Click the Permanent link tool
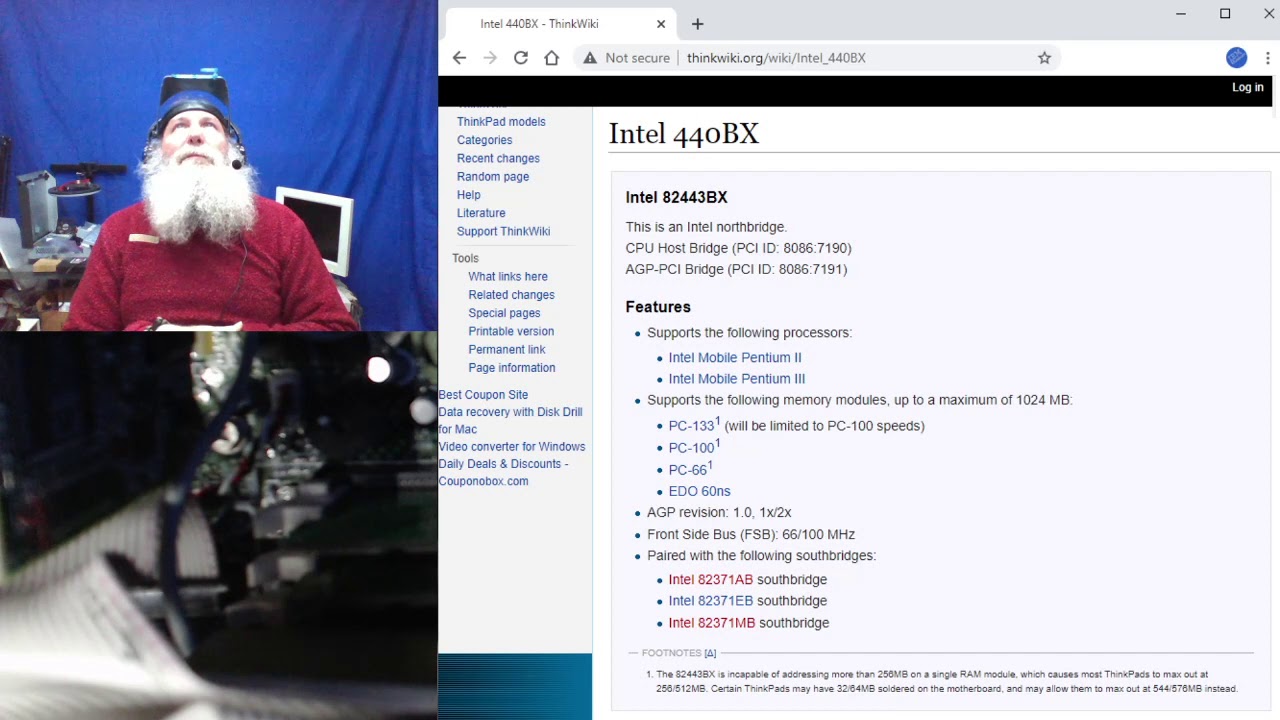 [507, 349]
